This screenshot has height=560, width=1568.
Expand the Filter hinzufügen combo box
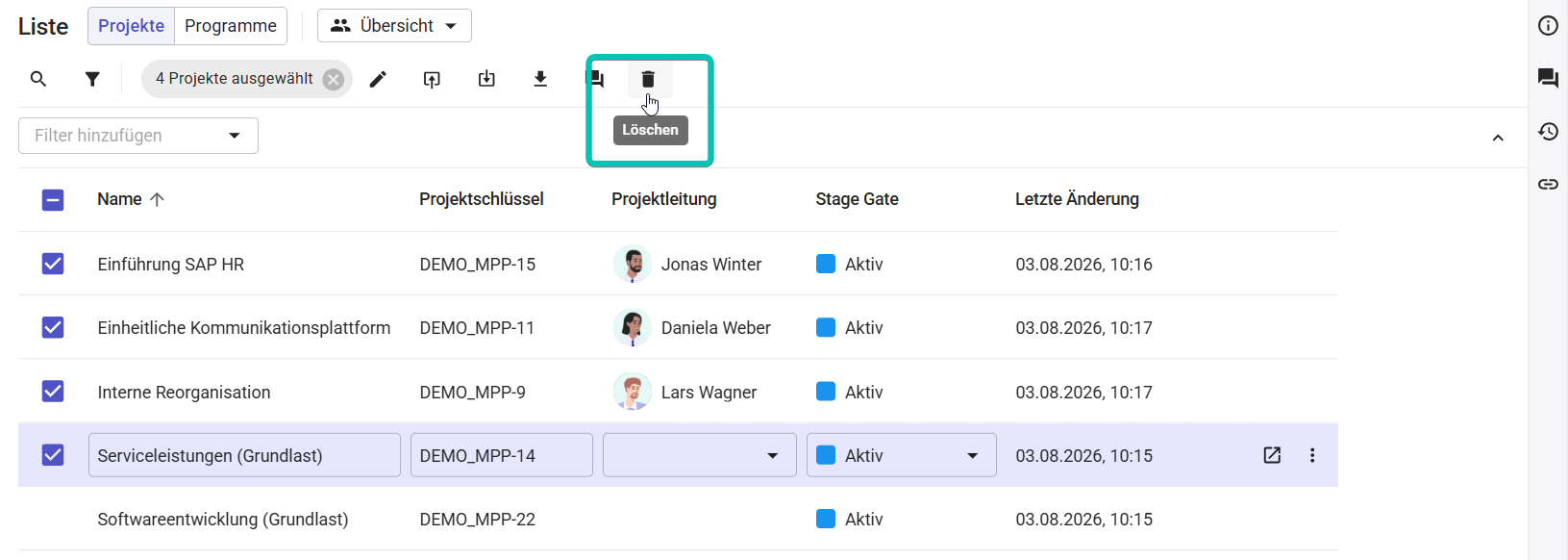tap(138, 136)
